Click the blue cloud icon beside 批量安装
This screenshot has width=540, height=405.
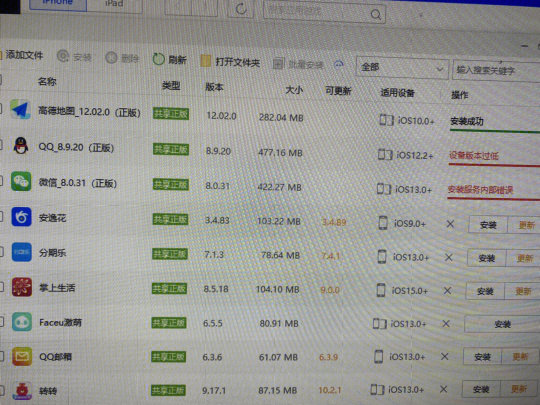tap(339, 64)
